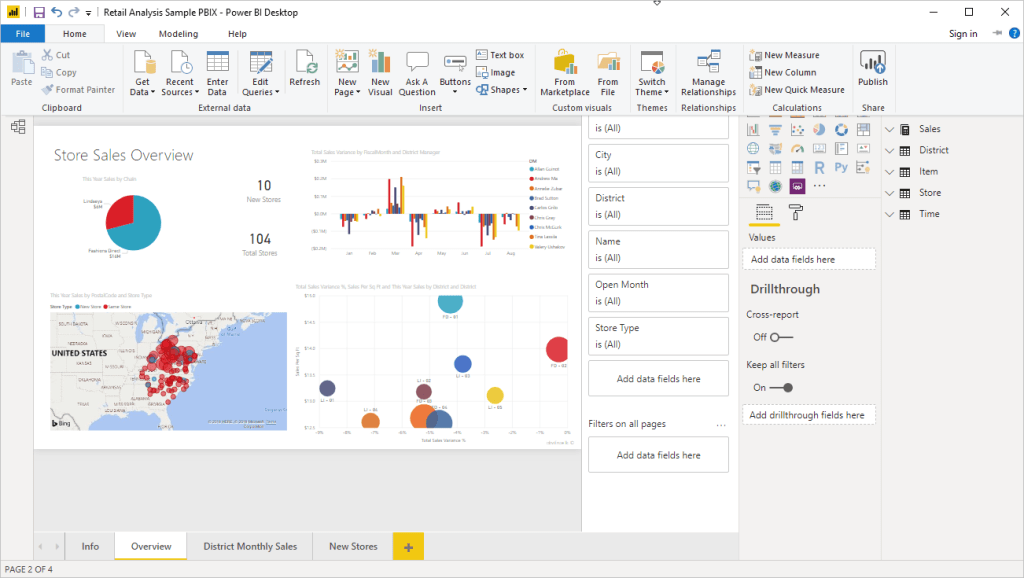Screen dimensions: 1024x578
Task: Select the matrix visualization icon
Action: click(x=797, y=168)
